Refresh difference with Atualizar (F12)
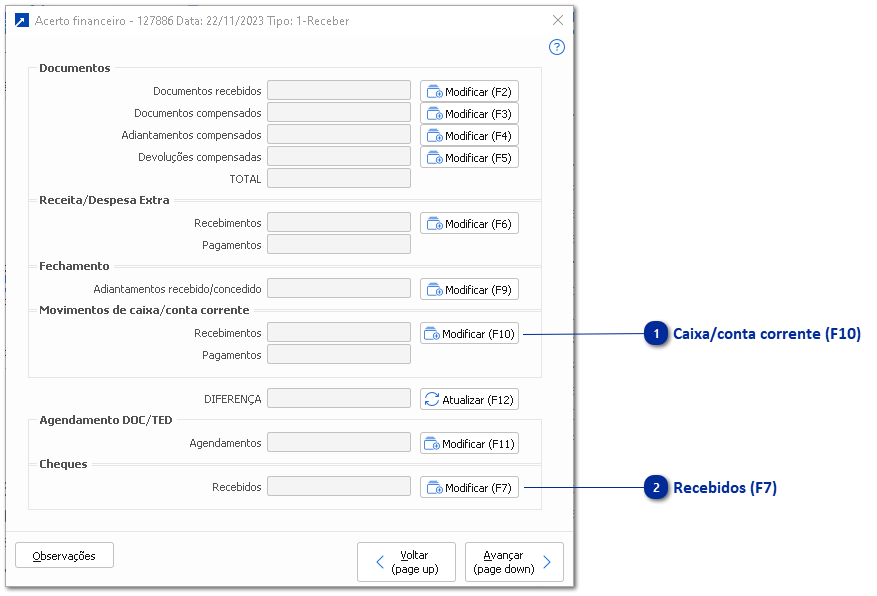 [x=469, y=400]
